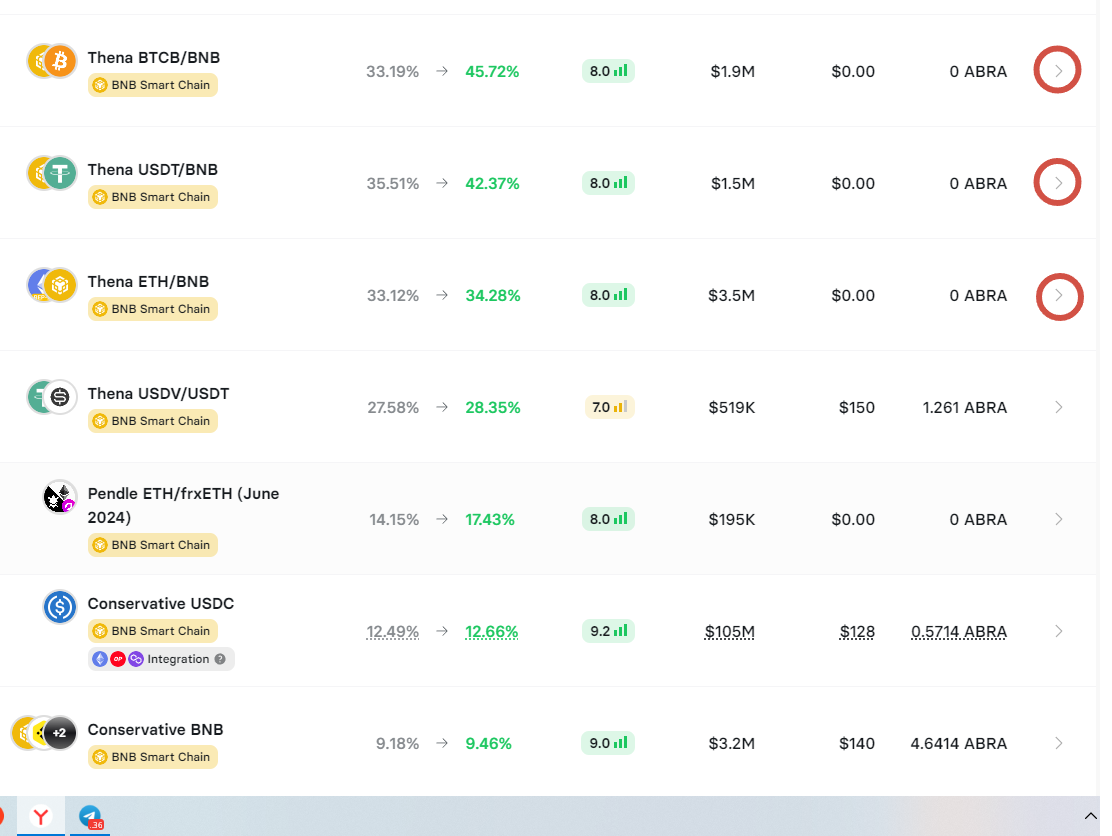Open the Thena ETH/BNB row chevron
Screen dimensions: 1112x836
coord(1058,295)
